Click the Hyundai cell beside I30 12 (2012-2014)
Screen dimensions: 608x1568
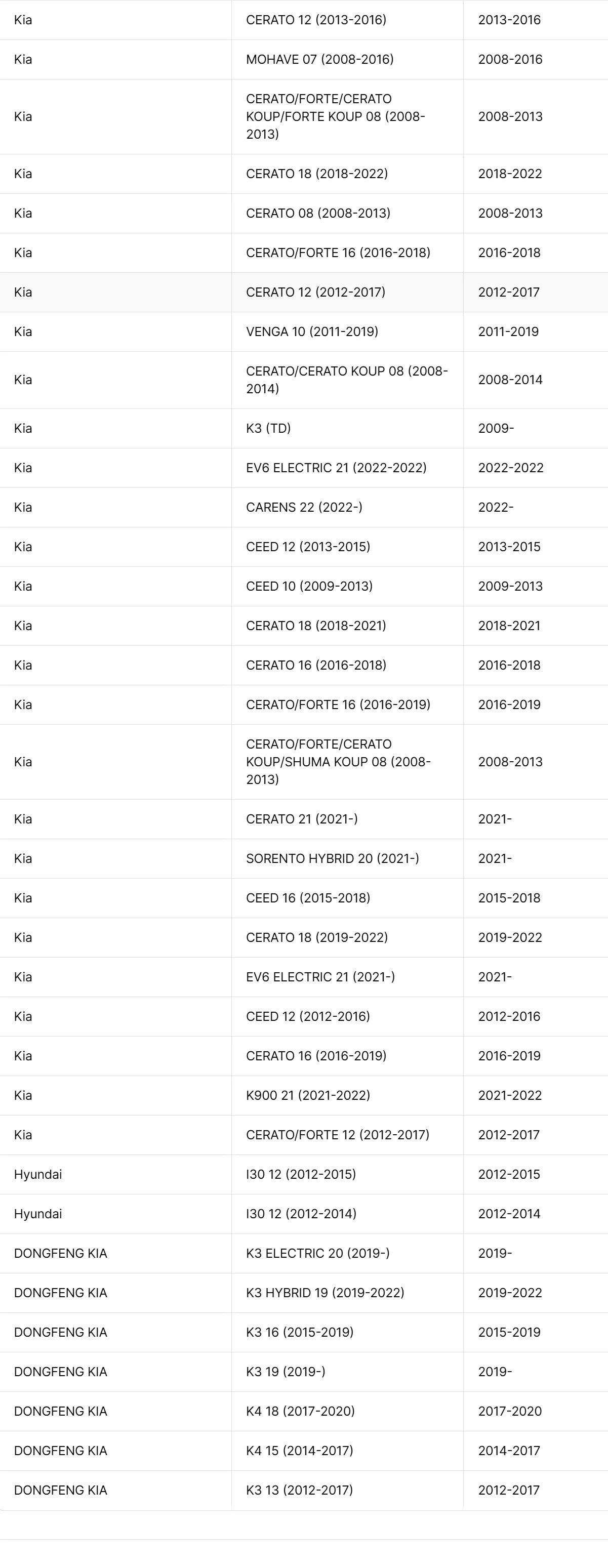[x=38, y=1214]
